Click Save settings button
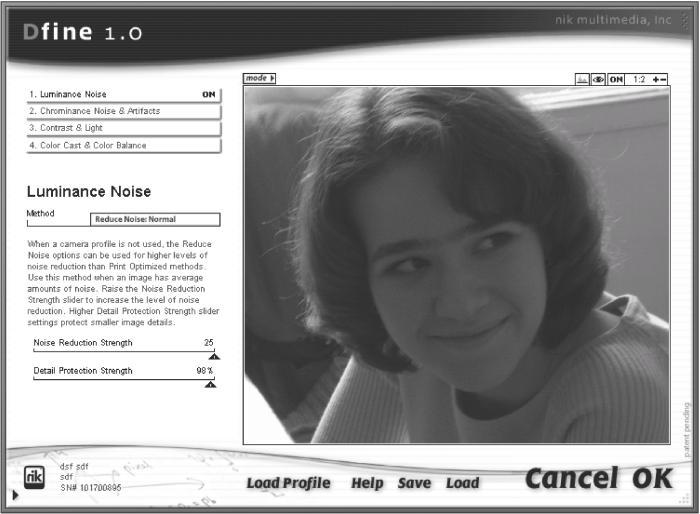 [414, 483]
